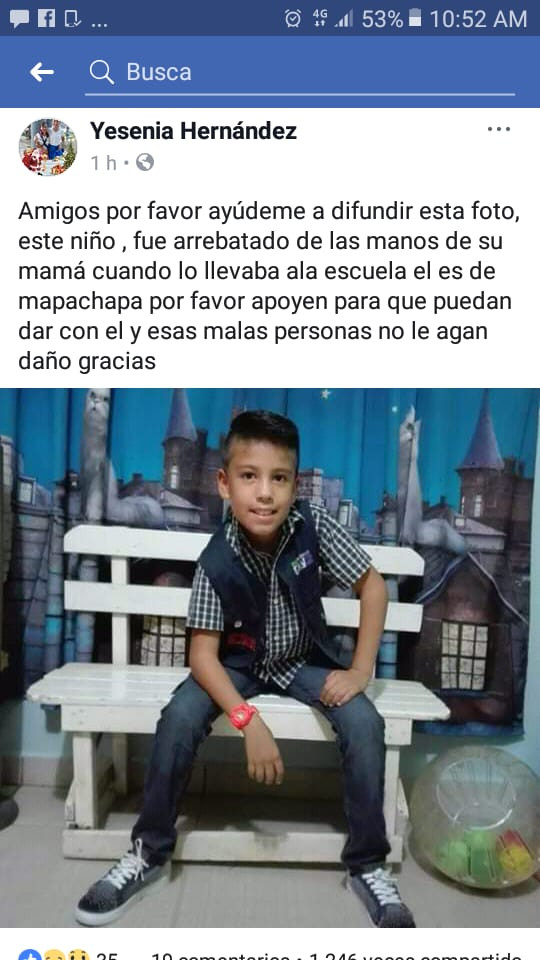540x960 pixels.
Task: Tap the message notification icon in status bar
Action: click(19, 18)
